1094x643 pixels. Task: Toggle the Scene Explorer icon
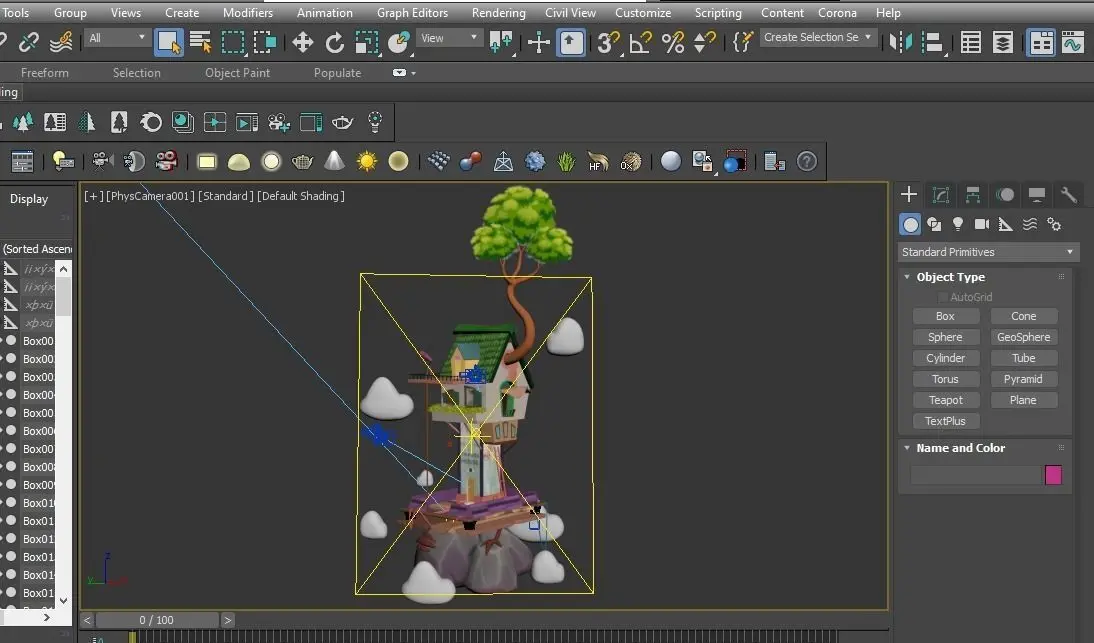coord(971,43)
